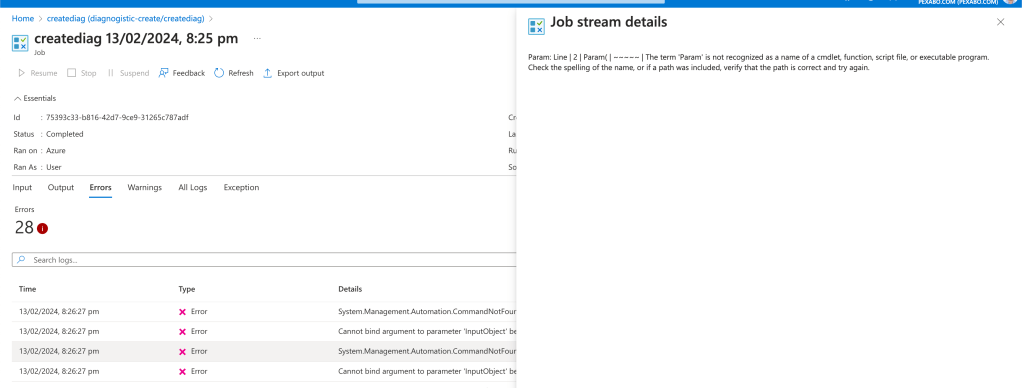Viewport: 1022px width, 388px height.
Task: Click the Job stream details panel icon
Action: point(536,26)
